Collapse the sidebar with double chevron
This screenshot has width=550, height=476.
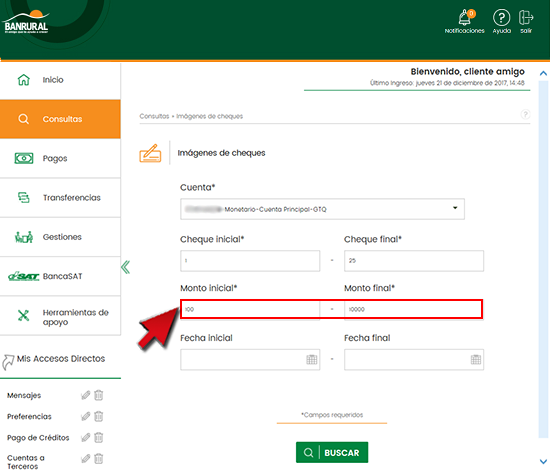click(125, 267)
